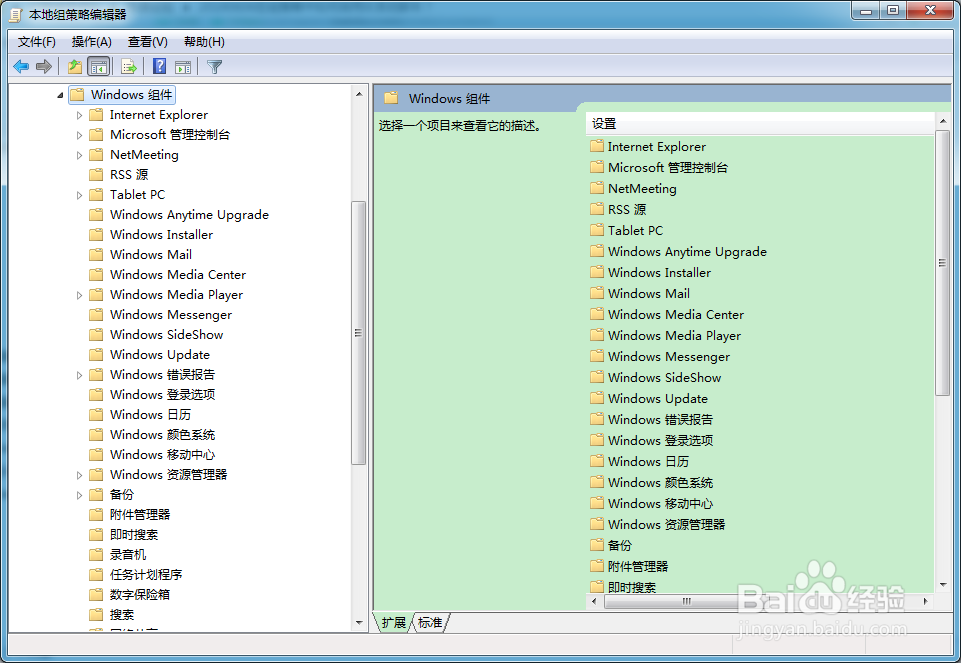Click the Windows SideShow folder icon in the right pane
This screenshot has height=663, width=961.
click(x=597, y=377)
